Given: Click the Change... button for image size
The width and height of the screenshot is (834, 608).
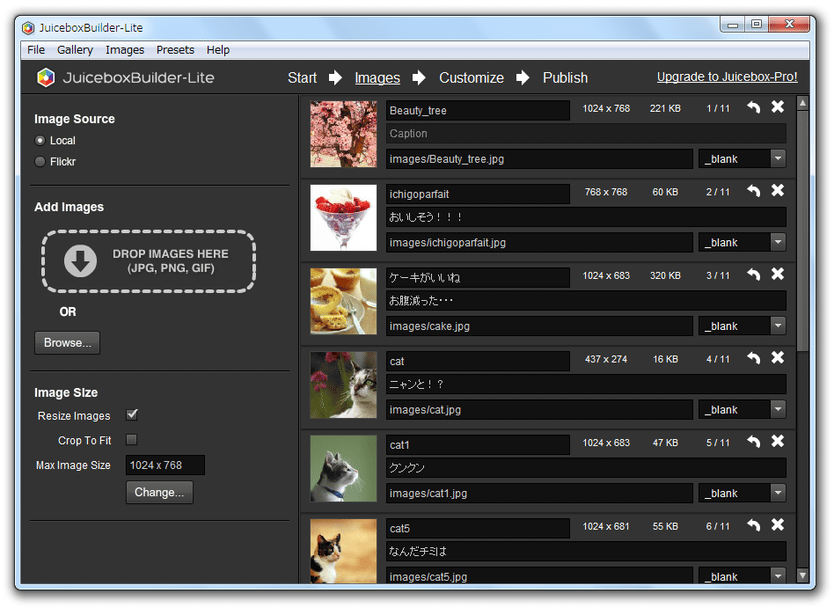Looking at the screenshot, I should pos(160,492).
